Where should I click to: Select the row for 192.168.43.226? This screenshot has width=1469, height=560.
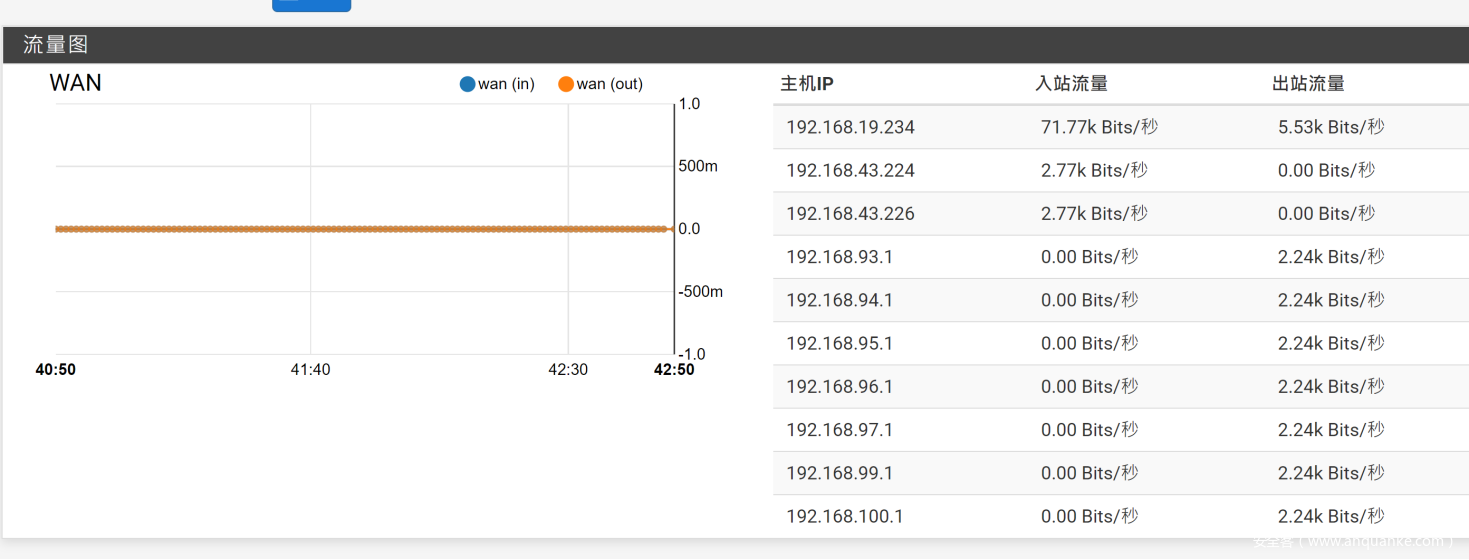(850, 213)
